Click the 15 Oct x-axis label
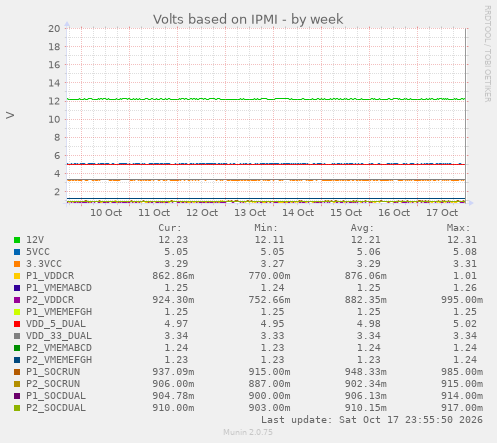This screenshot has width=497, height=443. click(346, 213)
